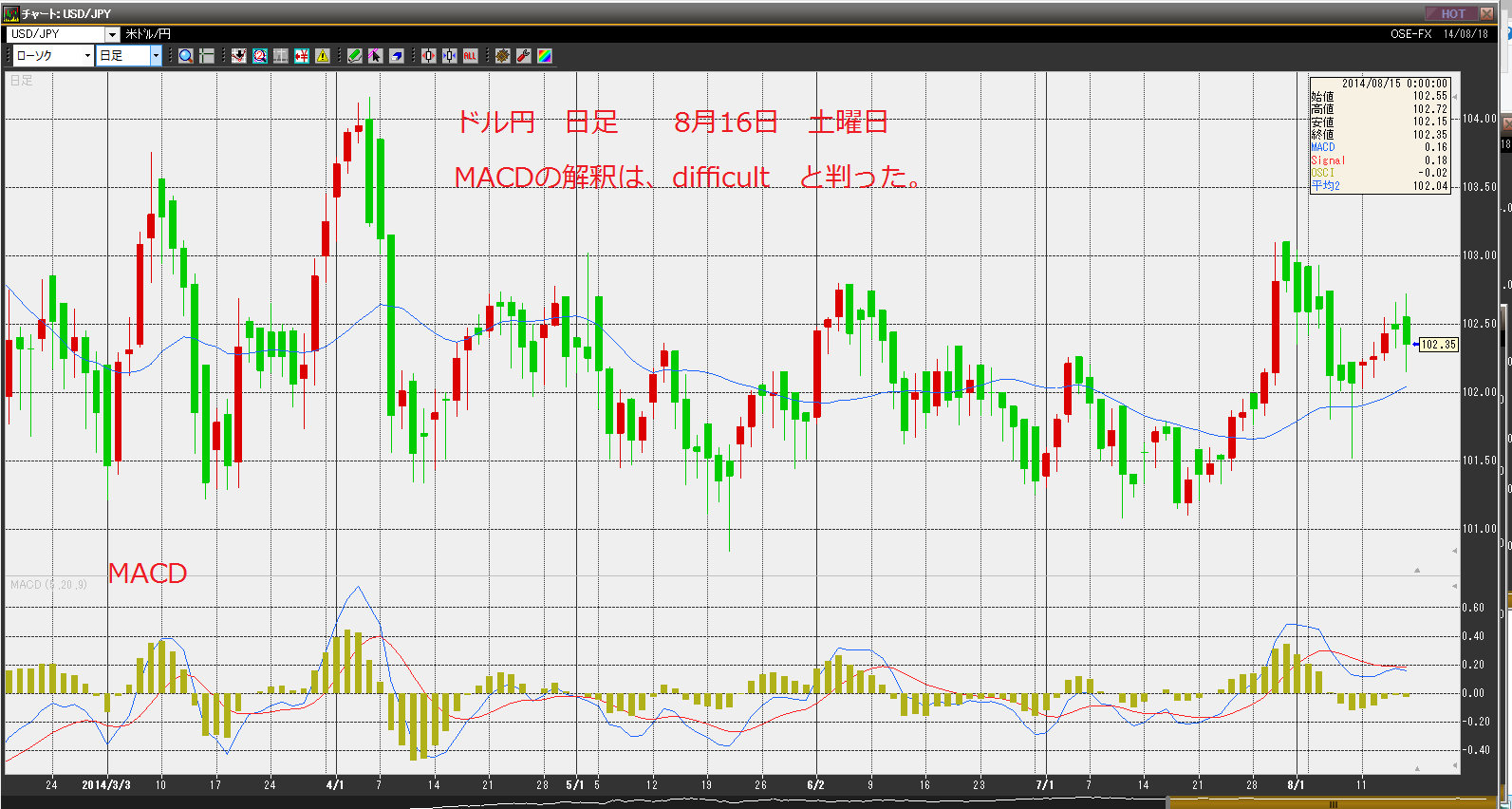Click the Signal 0.18 value row
This screenshot has height=809, width=1512.
1379,160
